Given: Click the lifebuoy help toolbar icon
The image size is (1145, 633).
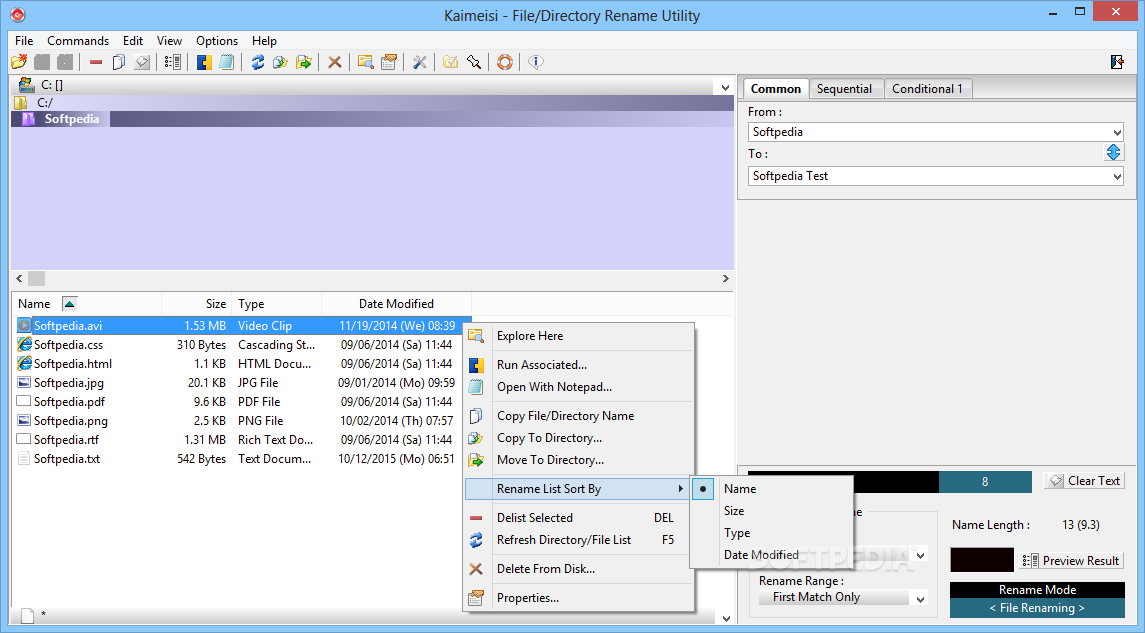Looking at the screenshot, I should [505, 62].
